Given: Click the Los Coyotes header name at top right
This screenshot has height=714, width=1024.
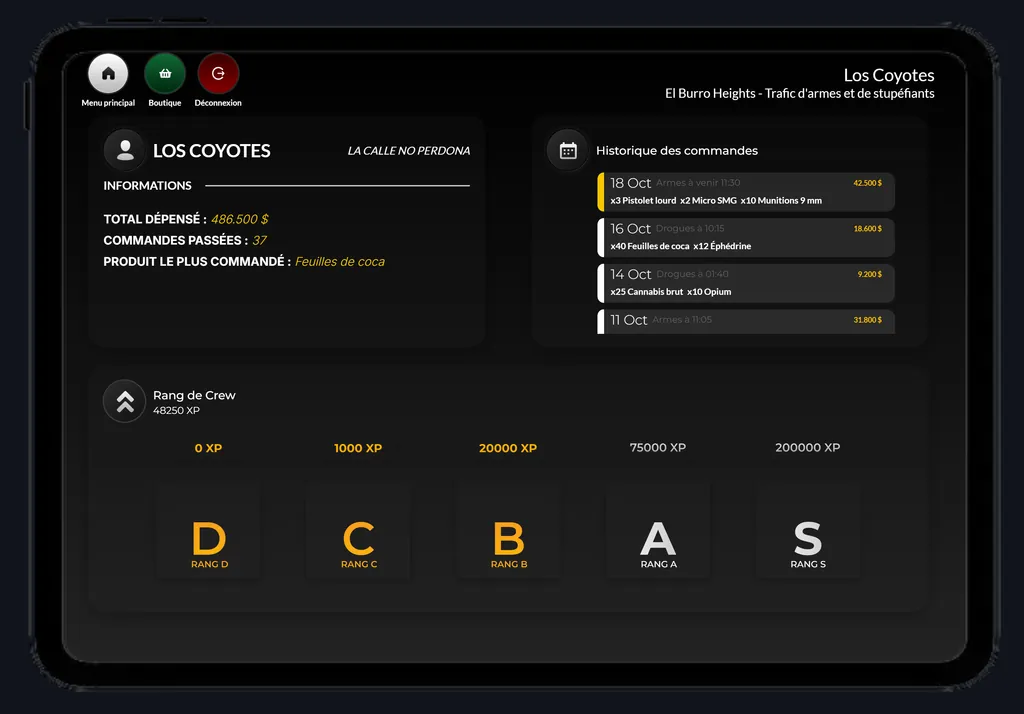Looking at the screenshot, I should tap(889, 75).
